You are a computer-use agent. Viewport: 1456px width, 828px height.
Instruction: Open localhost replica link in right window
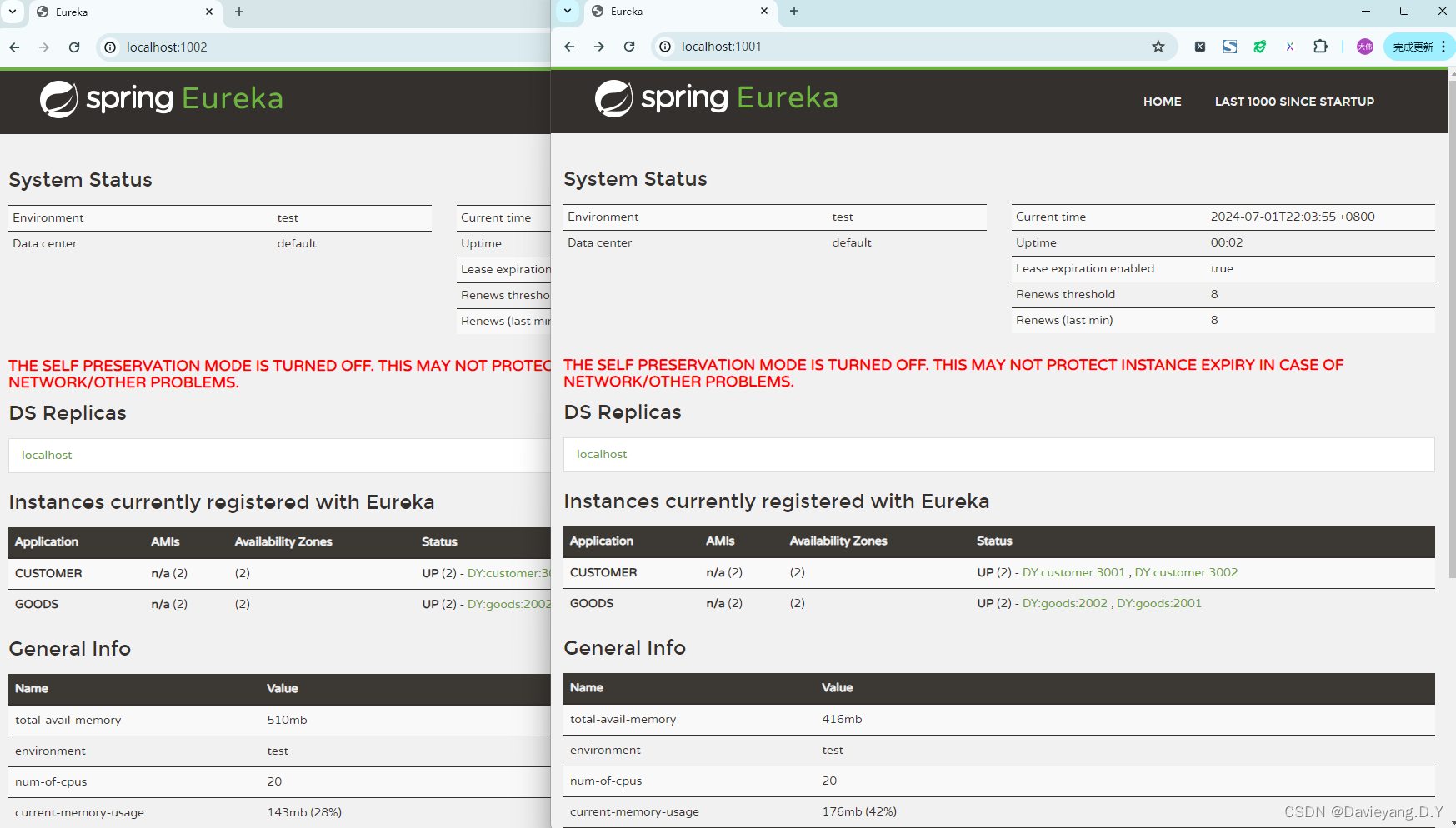(602, 454)
